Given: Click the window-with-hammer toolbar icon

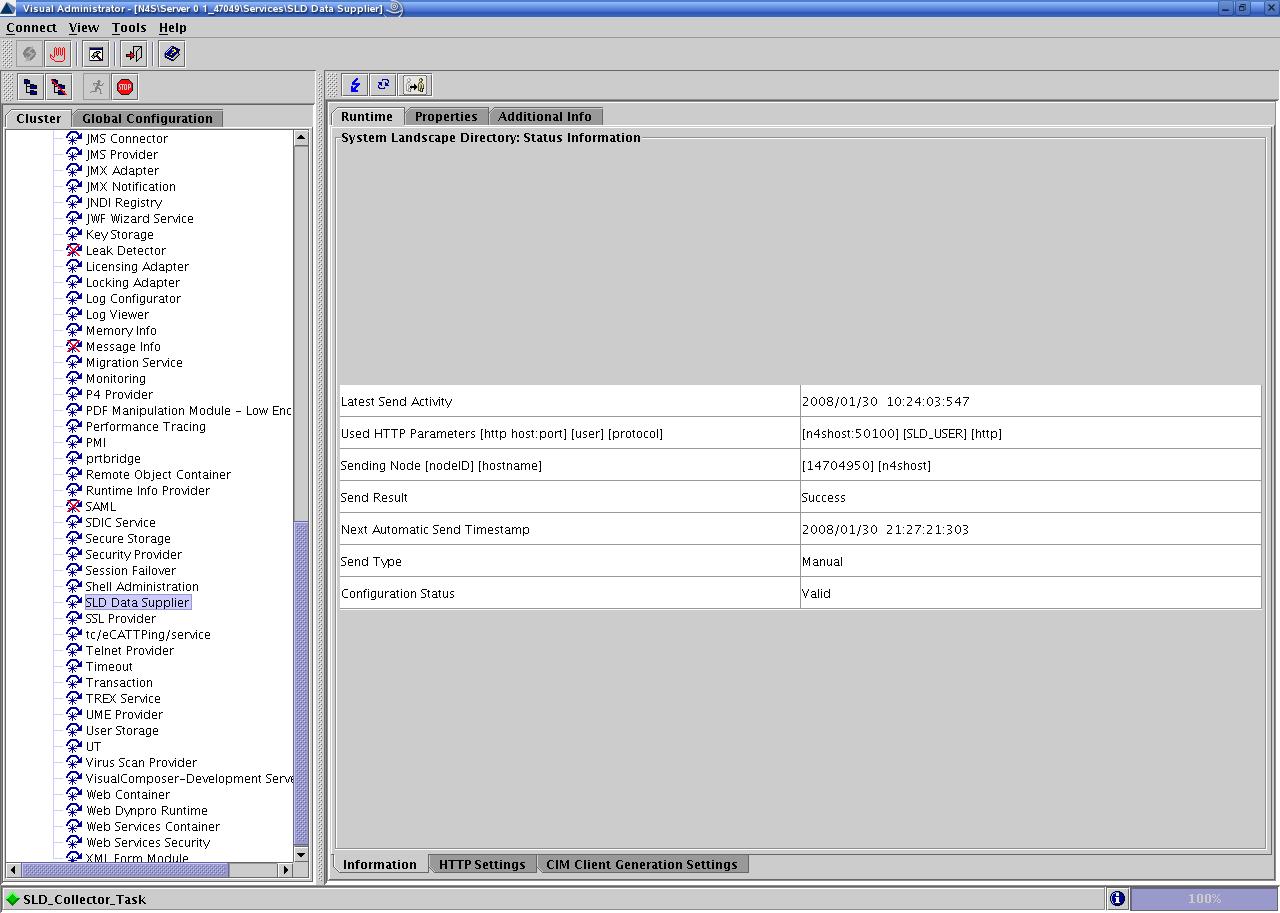Looking at the screenshot, I should 96,54.
